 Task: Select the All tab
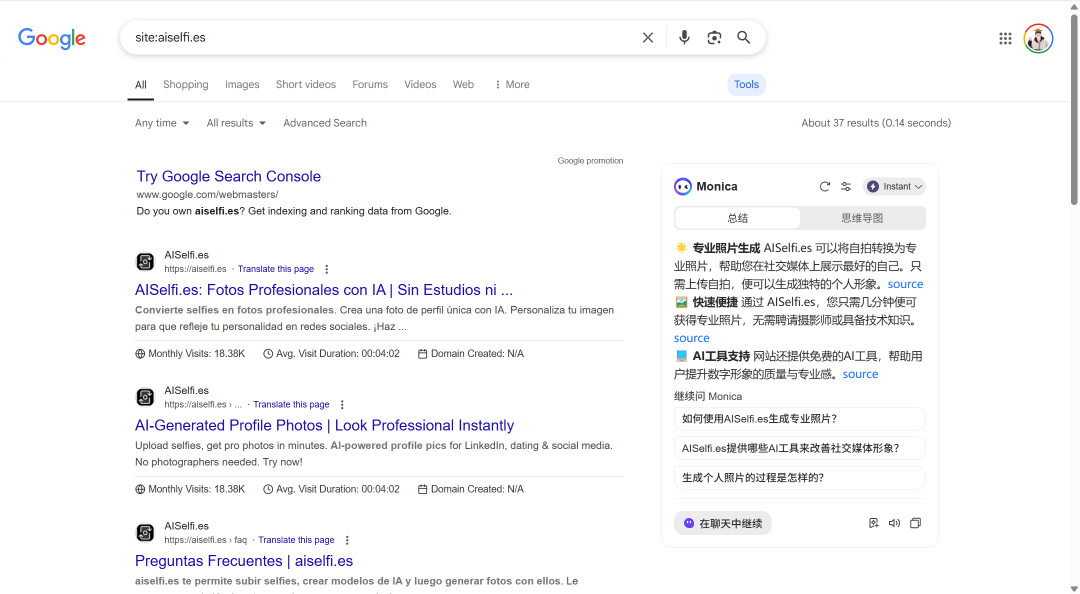(x=141, y=85)
